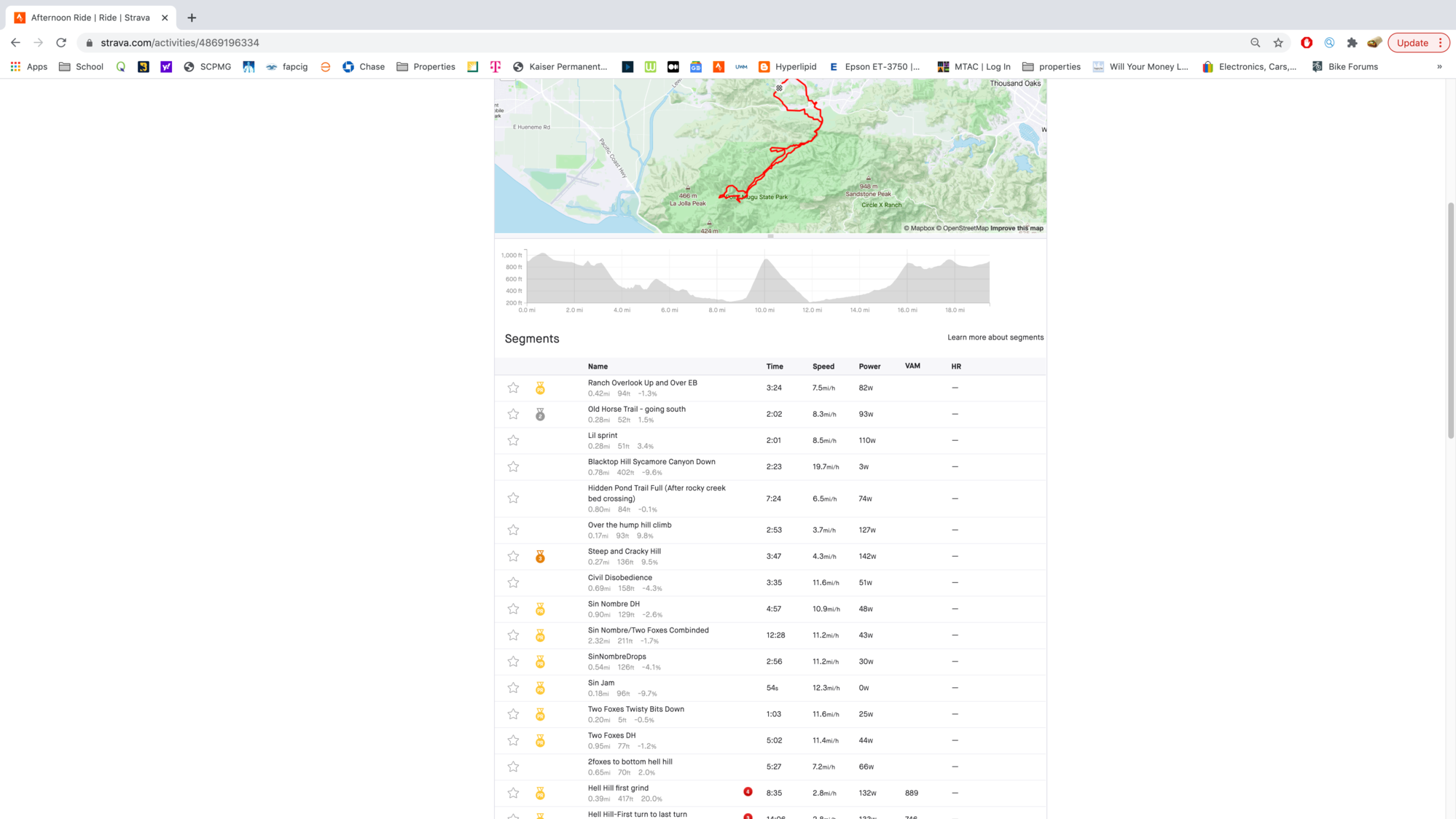Open Civil Disobedience segment link
The image size is (1456, 819).
619,577
